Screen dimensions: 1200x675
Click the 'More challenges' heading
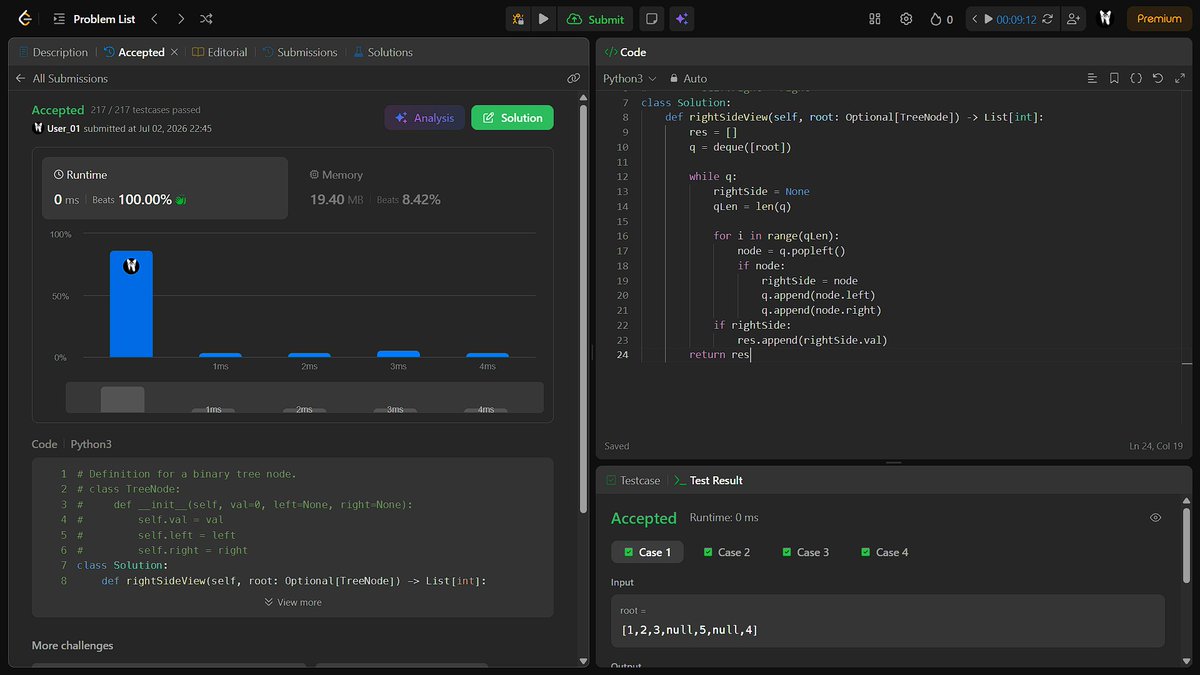[x=73, y=645]
